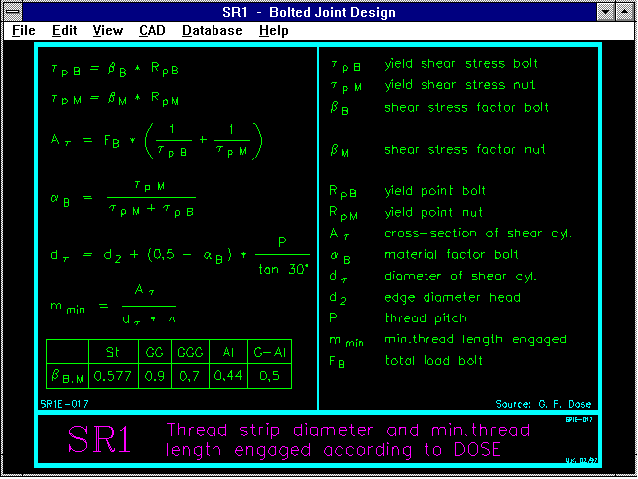Open the Edit menu

64,30
